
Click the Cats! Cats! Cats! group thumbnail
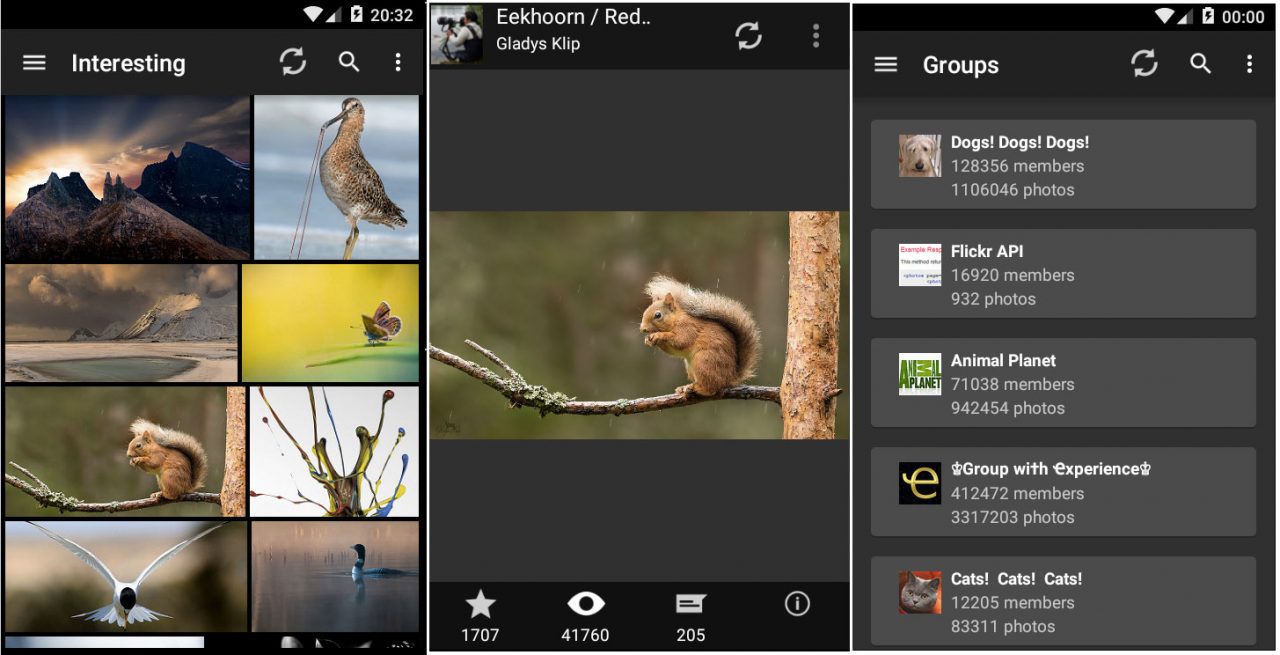click(920, 591)
